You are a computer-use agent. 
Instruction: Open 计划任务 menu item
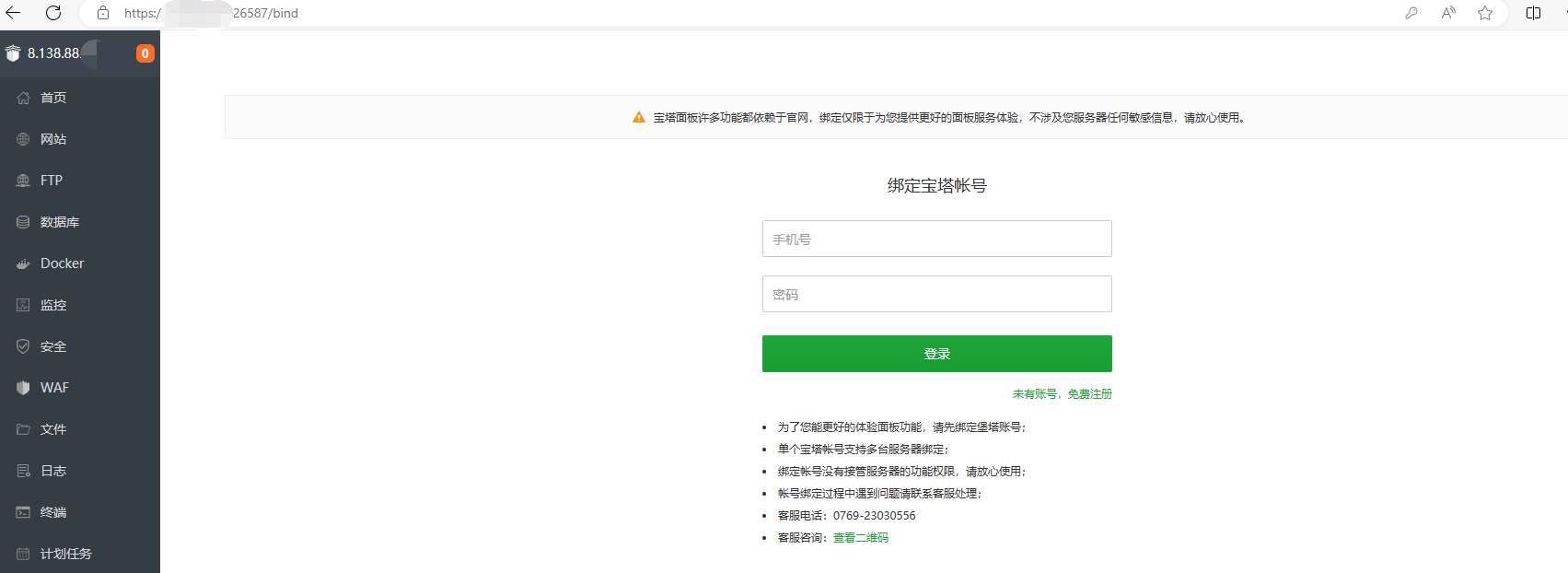[x=80, y=554]
